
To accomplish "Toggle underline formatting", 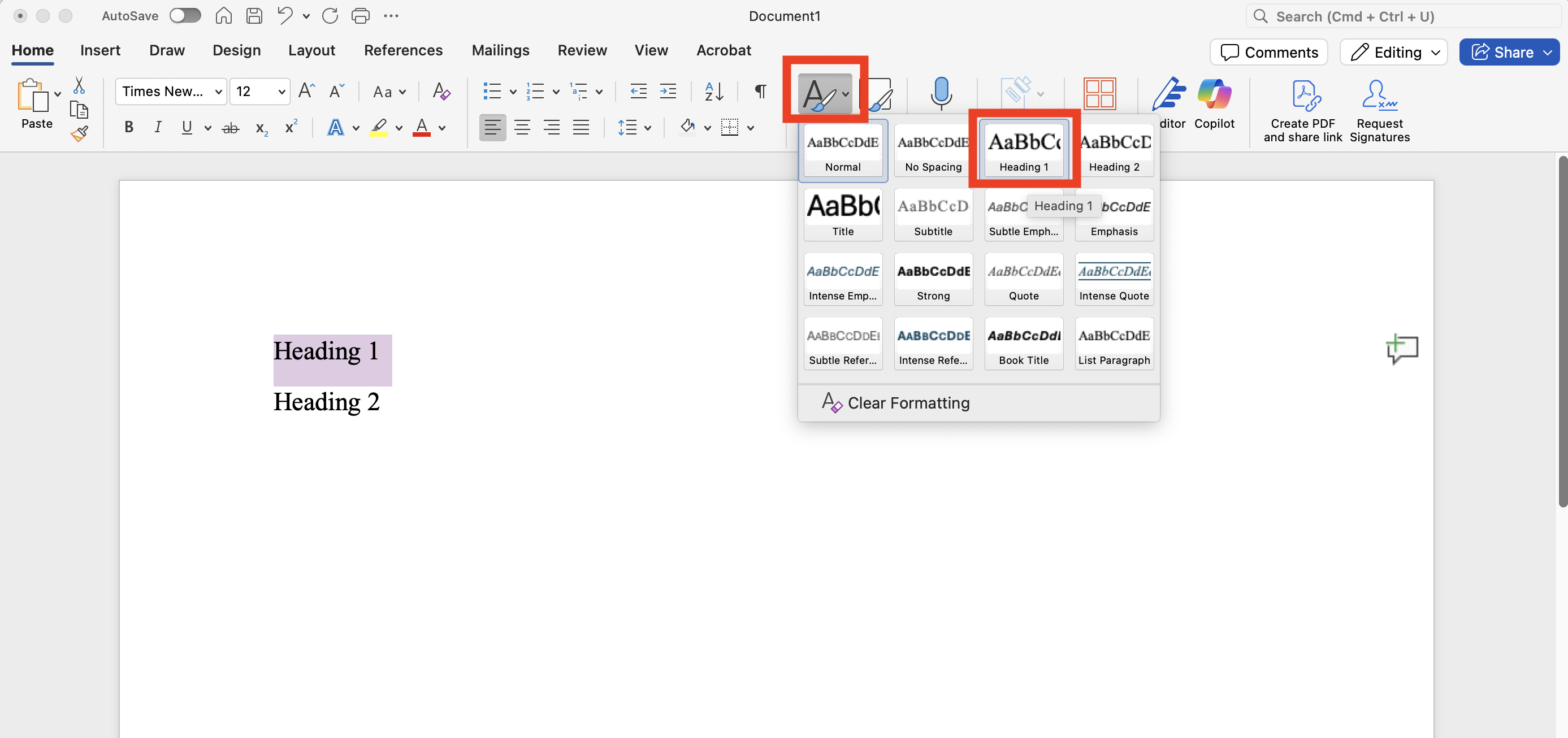I will click(x=187, y=127).
